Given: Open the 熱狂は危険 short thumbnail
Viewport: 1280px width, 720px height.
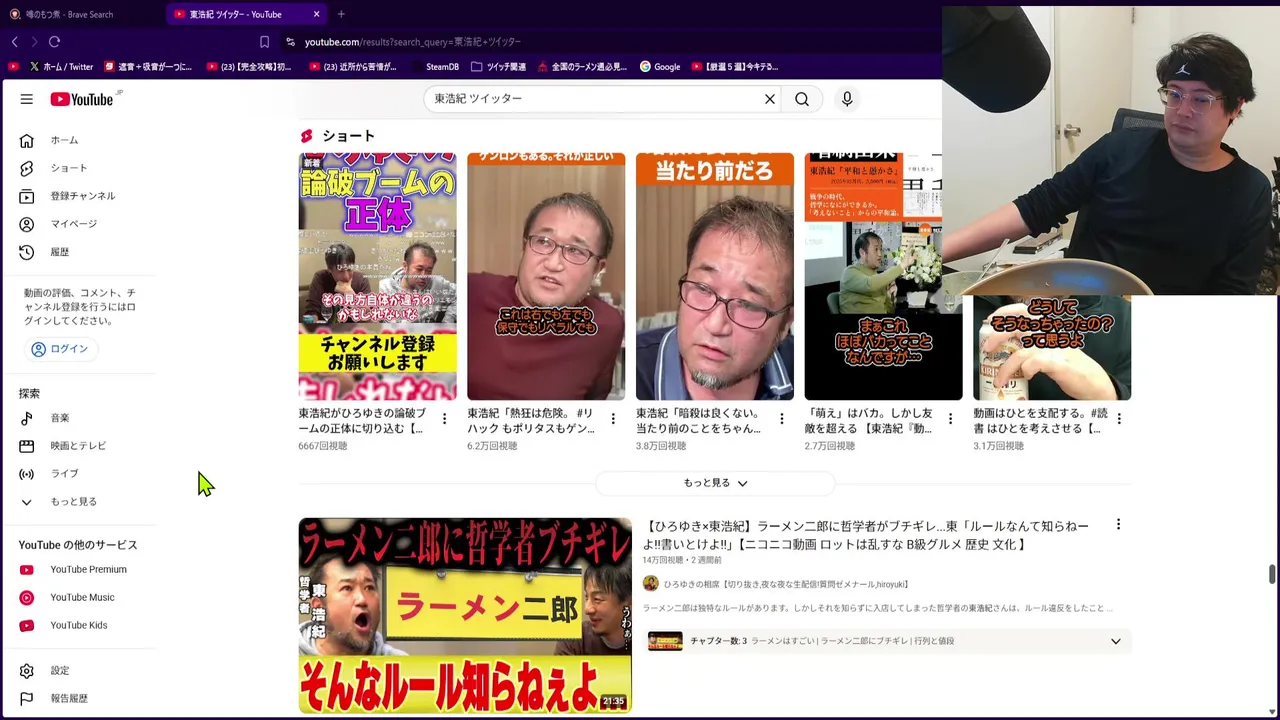Looking at the screenshot, I should (x=546, y=276).
